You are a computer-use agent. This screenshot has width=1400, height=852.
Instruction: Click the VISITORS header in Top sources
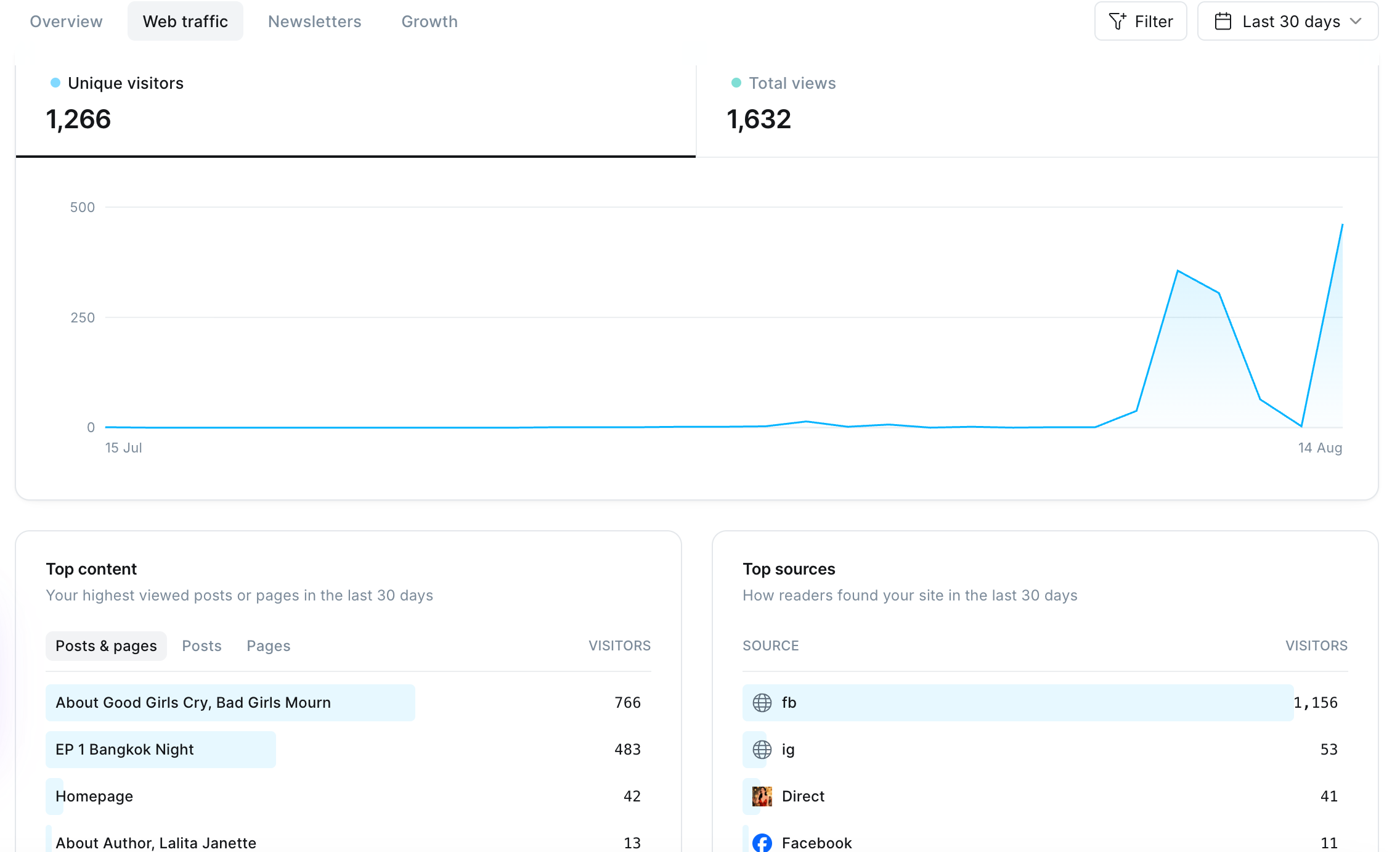click(1316, 645)
